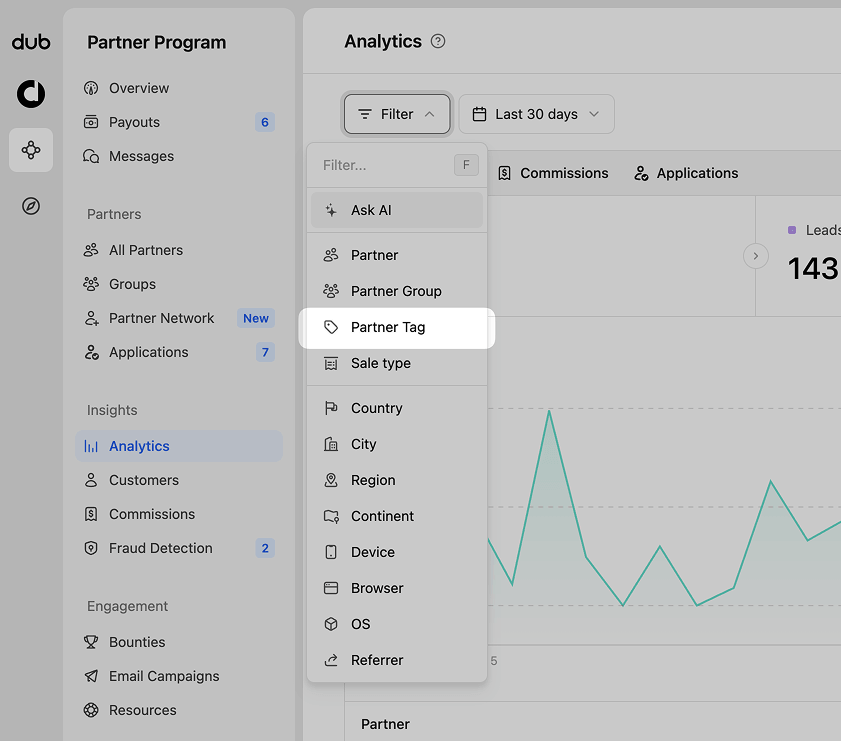Image resolution: width=841 pixels, height=741 pixels.
Task: Click the City building icon
Action: tap(331, 444)
